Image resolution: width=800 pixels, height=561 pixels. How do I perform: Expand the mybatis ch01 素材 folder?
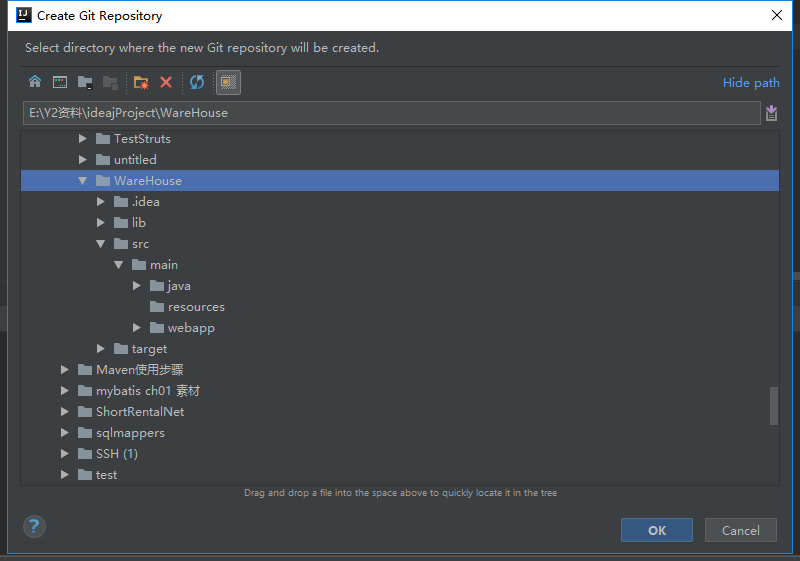(x=64, y=391)
